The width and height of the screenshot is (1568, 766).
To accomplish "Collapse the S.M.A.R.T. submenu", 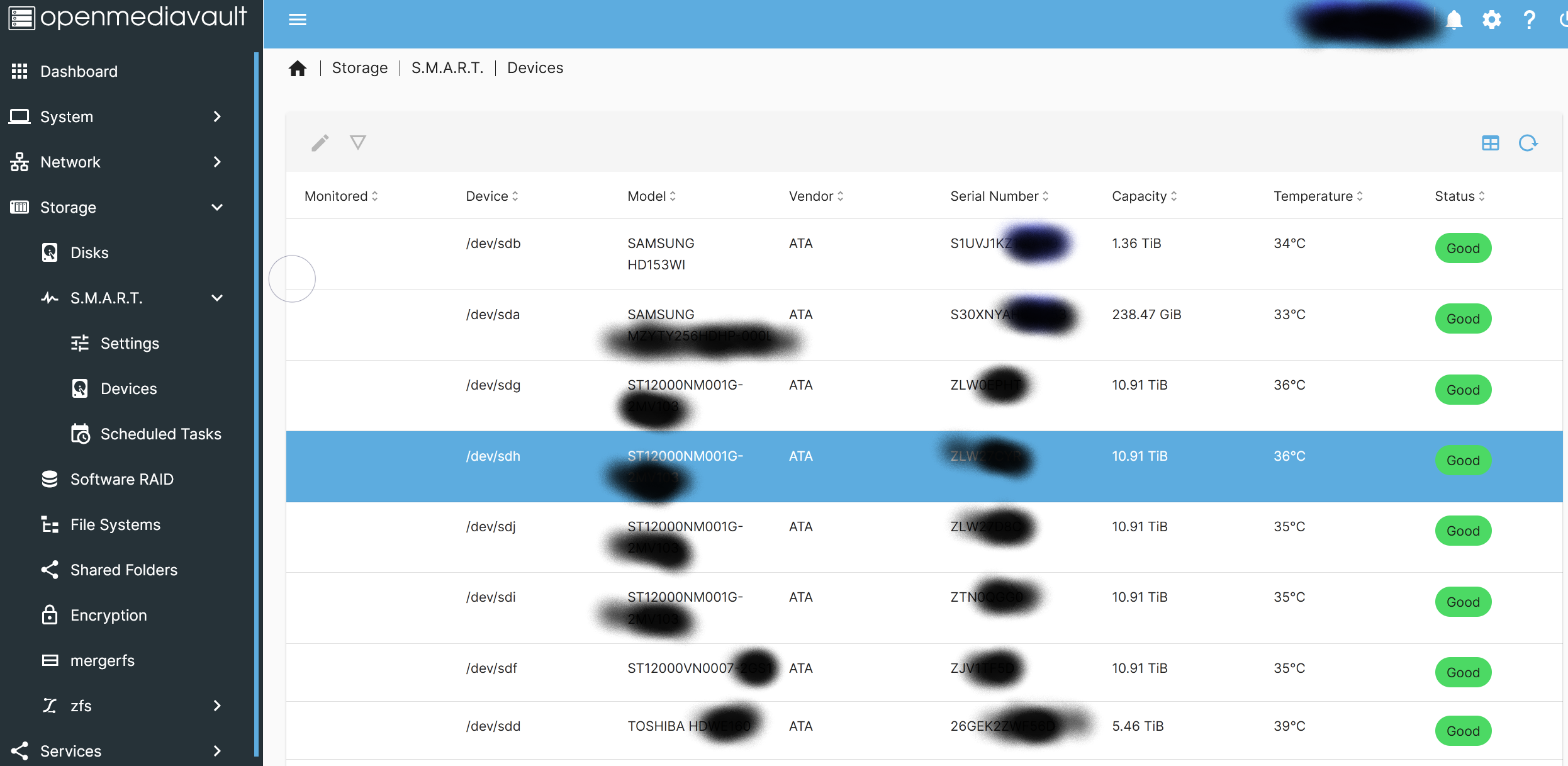I will [x=217, y=298].
